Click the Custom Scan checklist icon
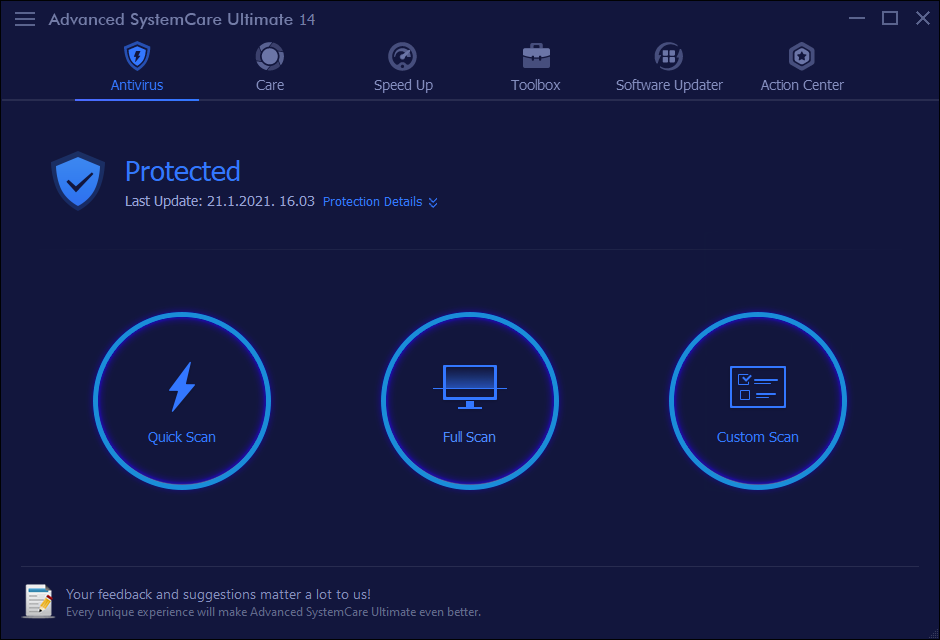The image size is (940, 640). point(758,387)
